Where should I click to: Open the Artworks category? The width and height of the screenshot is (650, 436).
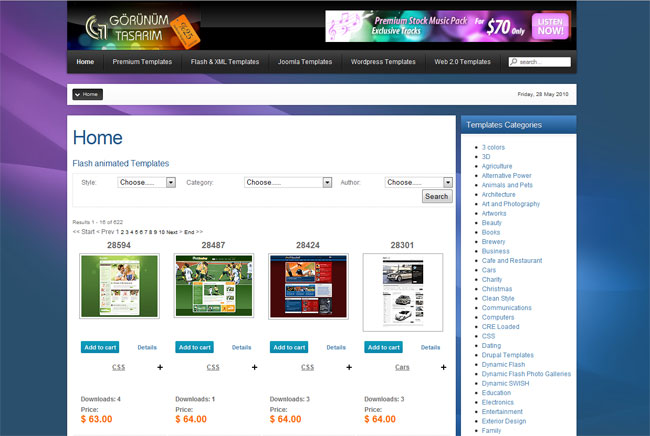pos(494,213)
